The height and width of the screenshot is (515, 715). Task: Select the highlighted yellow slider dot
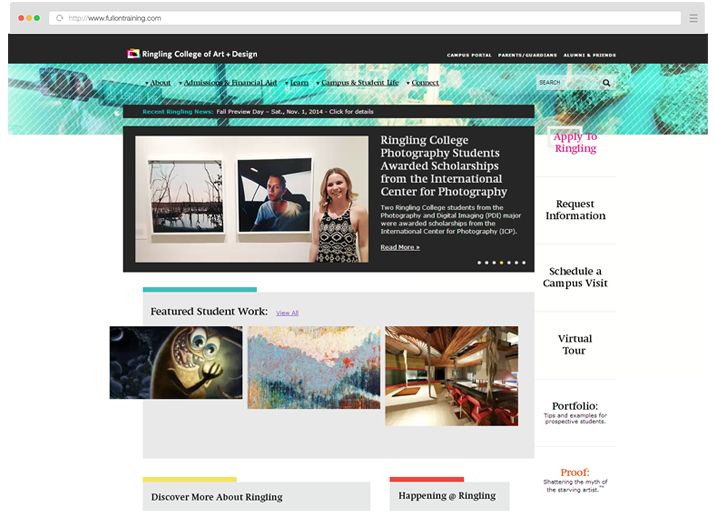coord(502,263)
